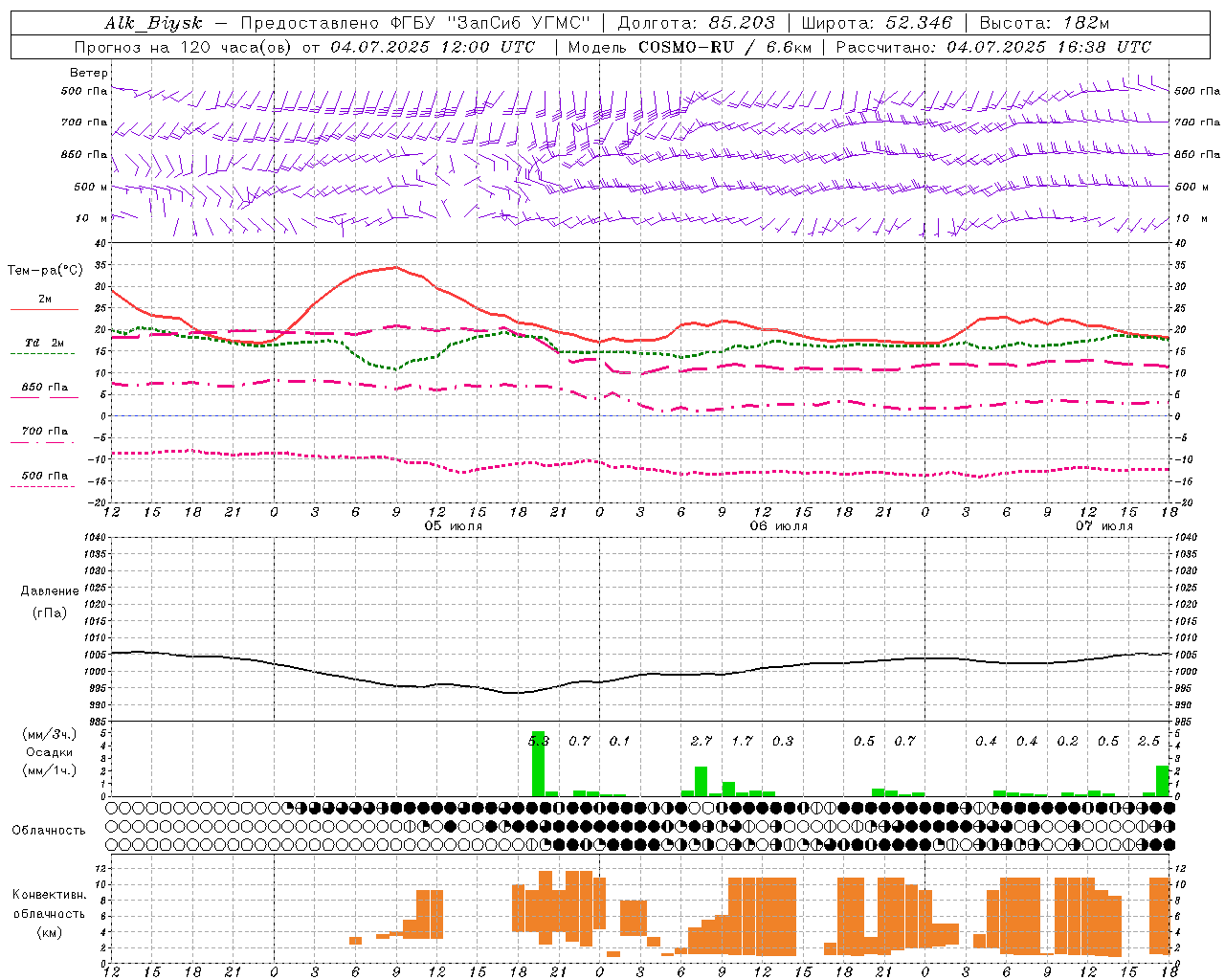Click right-side '850 гПа' wind level label
1225x980 pixels.
pos(1197,154)
